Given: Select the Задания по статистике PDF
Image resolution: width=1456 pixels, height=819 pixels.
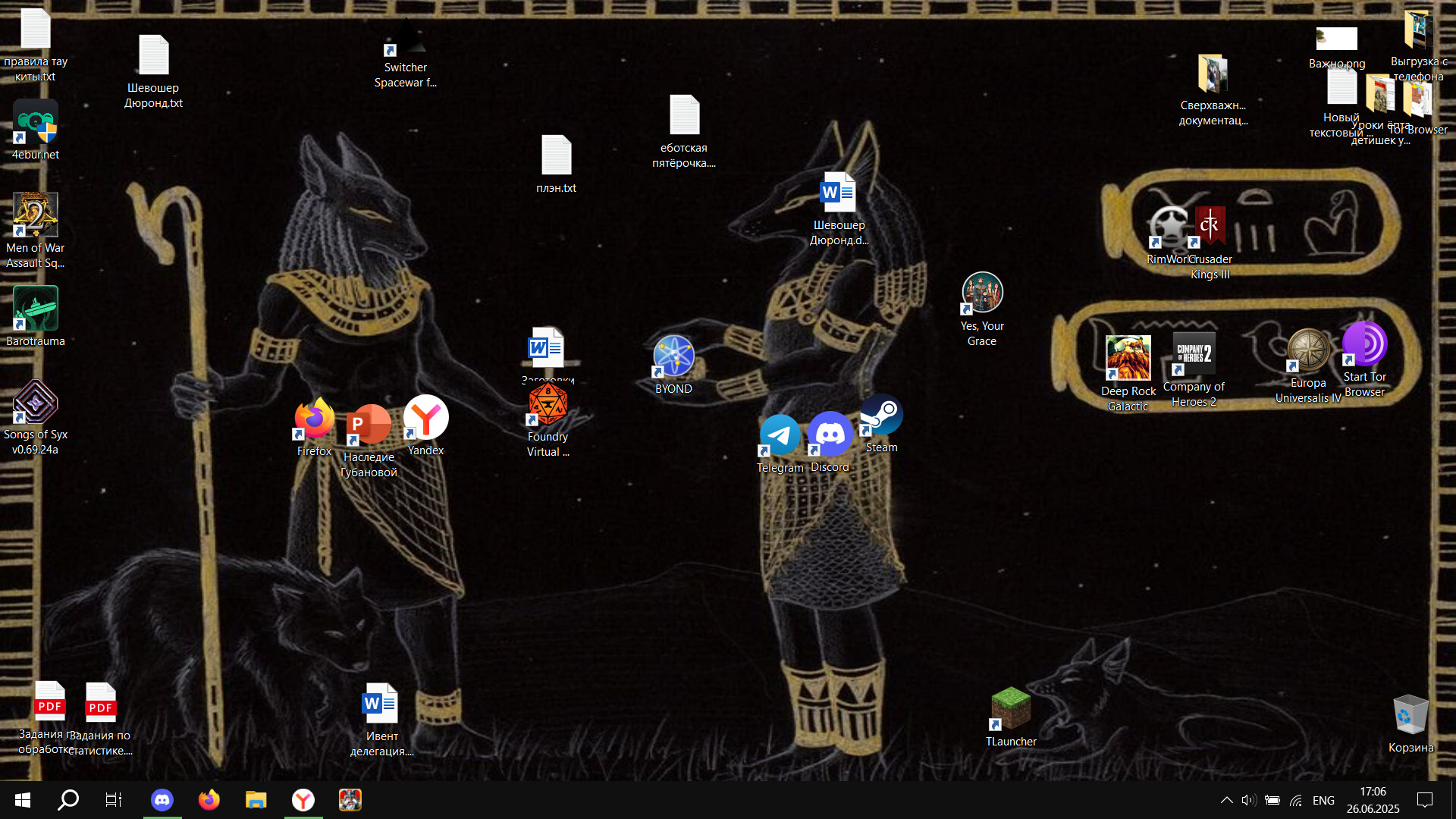Looking at the screenshot, I should 100,704.
